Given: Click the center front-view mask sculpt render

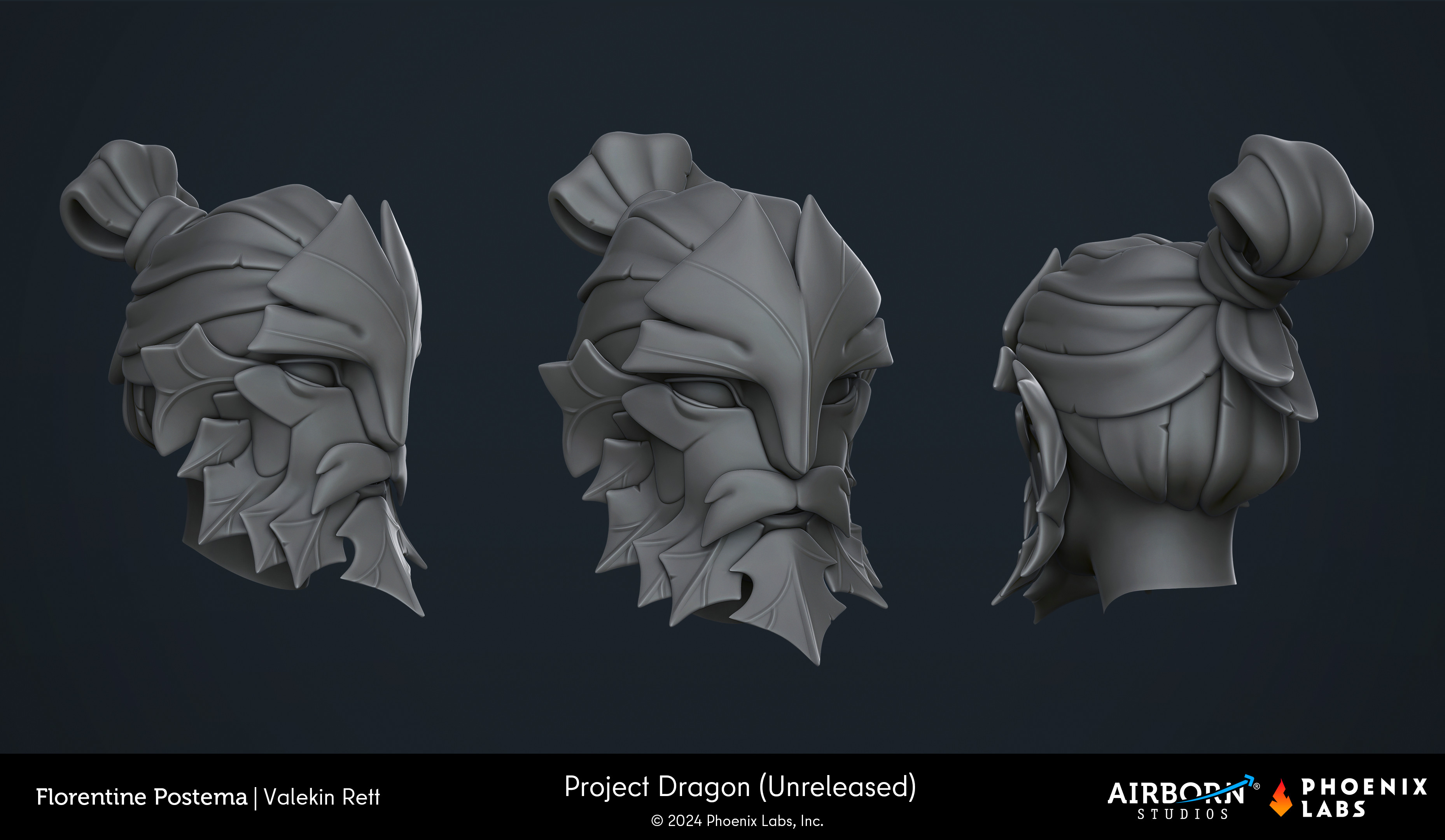Looking at the screenshot, I should (716, 398).
